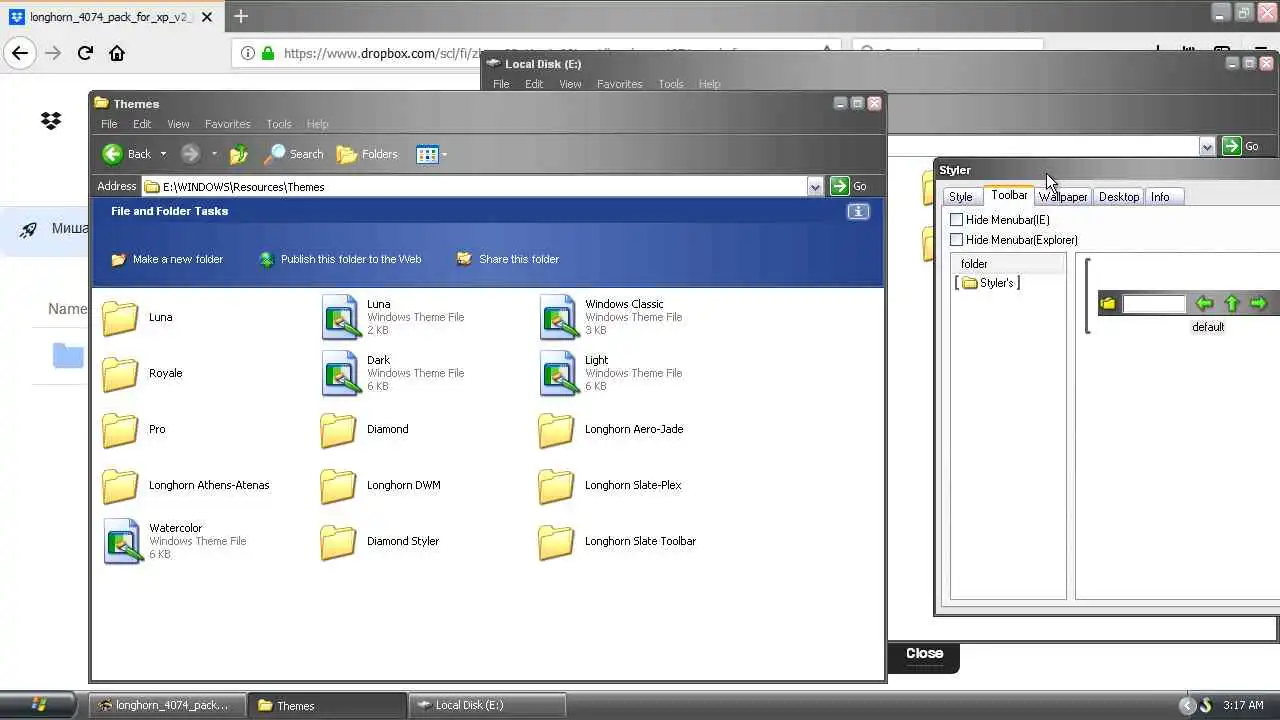Click the Dropbox logo
The width and height of the screenshot is (1280, 720).
pos(51,121)
